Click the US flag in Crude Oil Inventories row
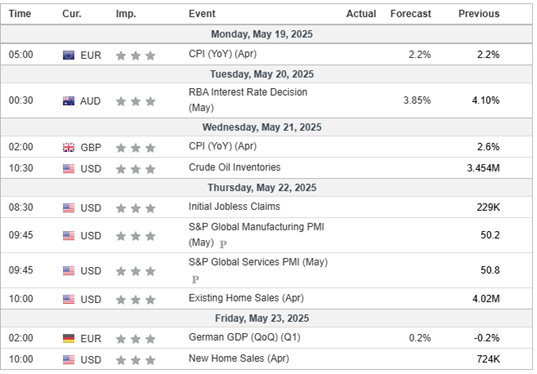 (x=68, y=169)
